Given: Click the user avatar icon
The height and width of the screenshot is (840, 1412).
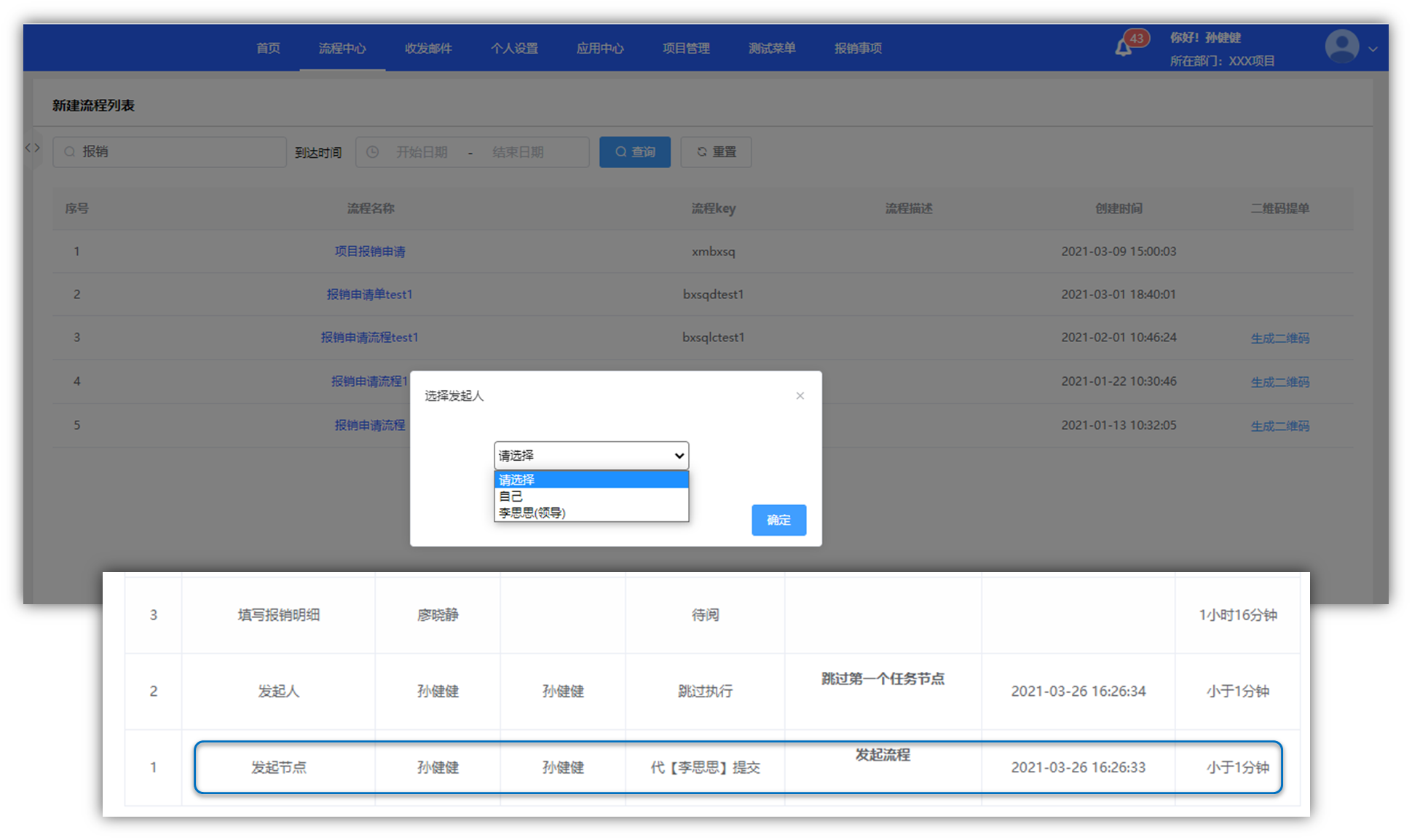Looking at the screenshot, I should [1341, 47].
